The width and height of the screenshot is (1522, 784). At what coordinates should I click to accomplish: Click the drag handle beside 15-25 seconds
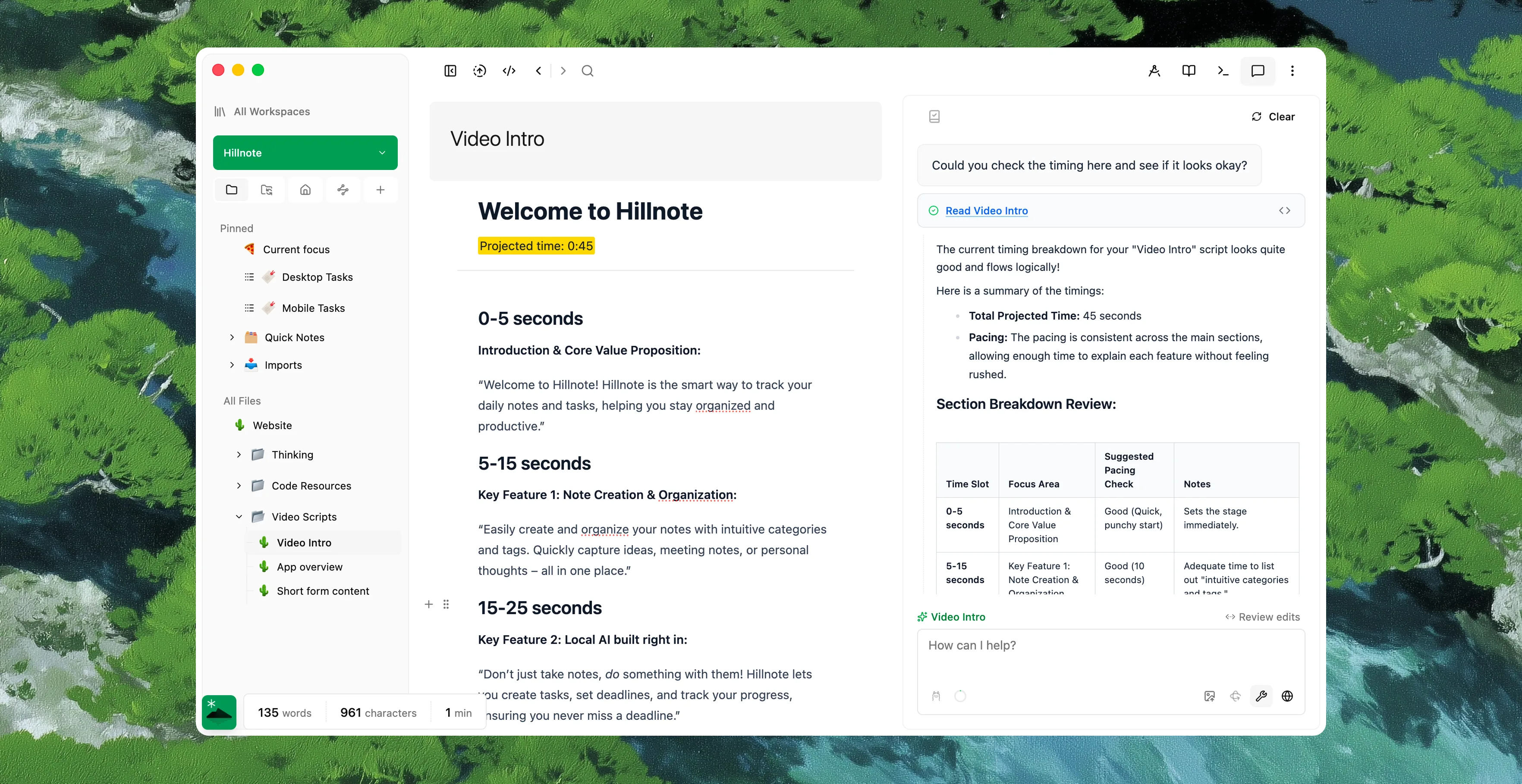tap(446, 605)
